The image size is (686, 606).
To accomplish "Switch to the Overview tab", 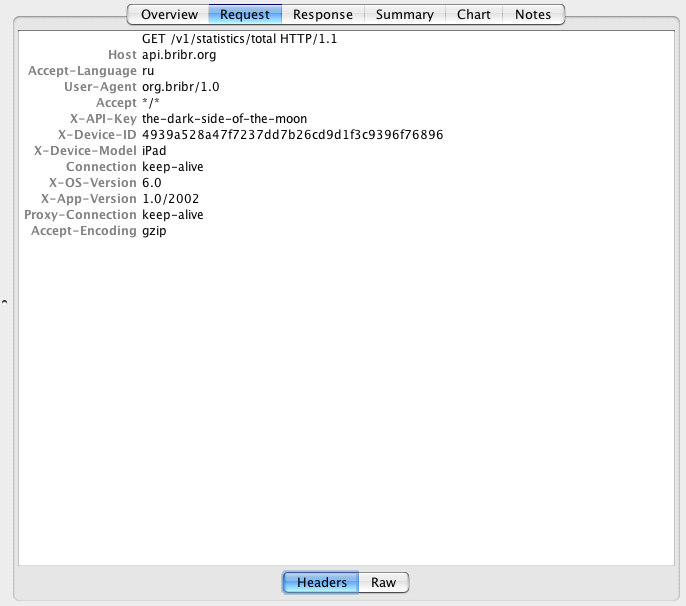I will tap(169, 14).
